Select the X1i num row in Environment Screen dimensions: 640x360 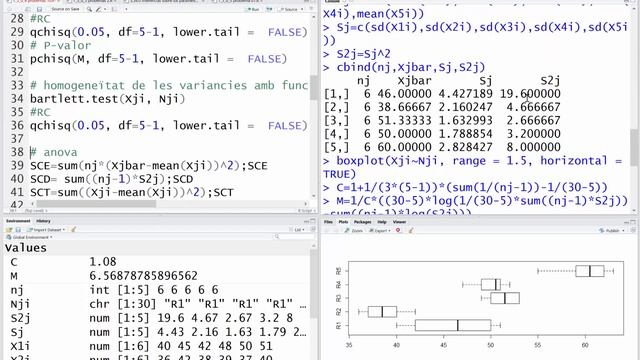157,346
